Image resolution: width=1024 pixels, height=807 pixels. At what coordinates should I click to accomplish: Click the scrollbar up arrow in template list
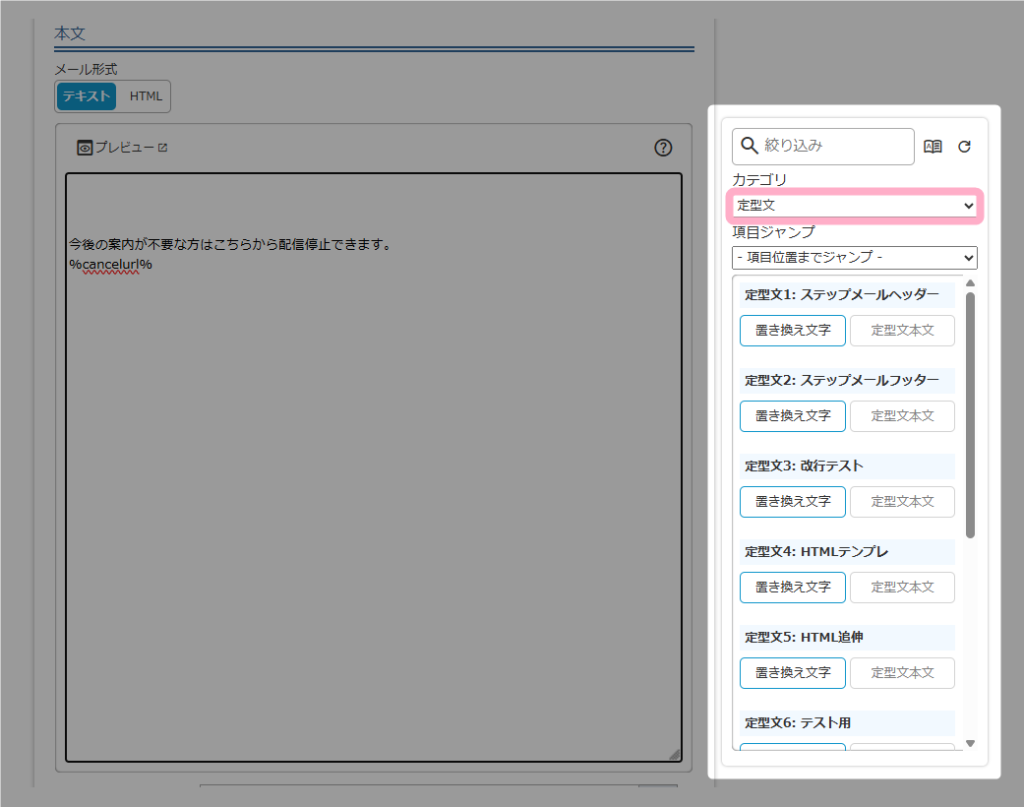(x=969, y=283)
